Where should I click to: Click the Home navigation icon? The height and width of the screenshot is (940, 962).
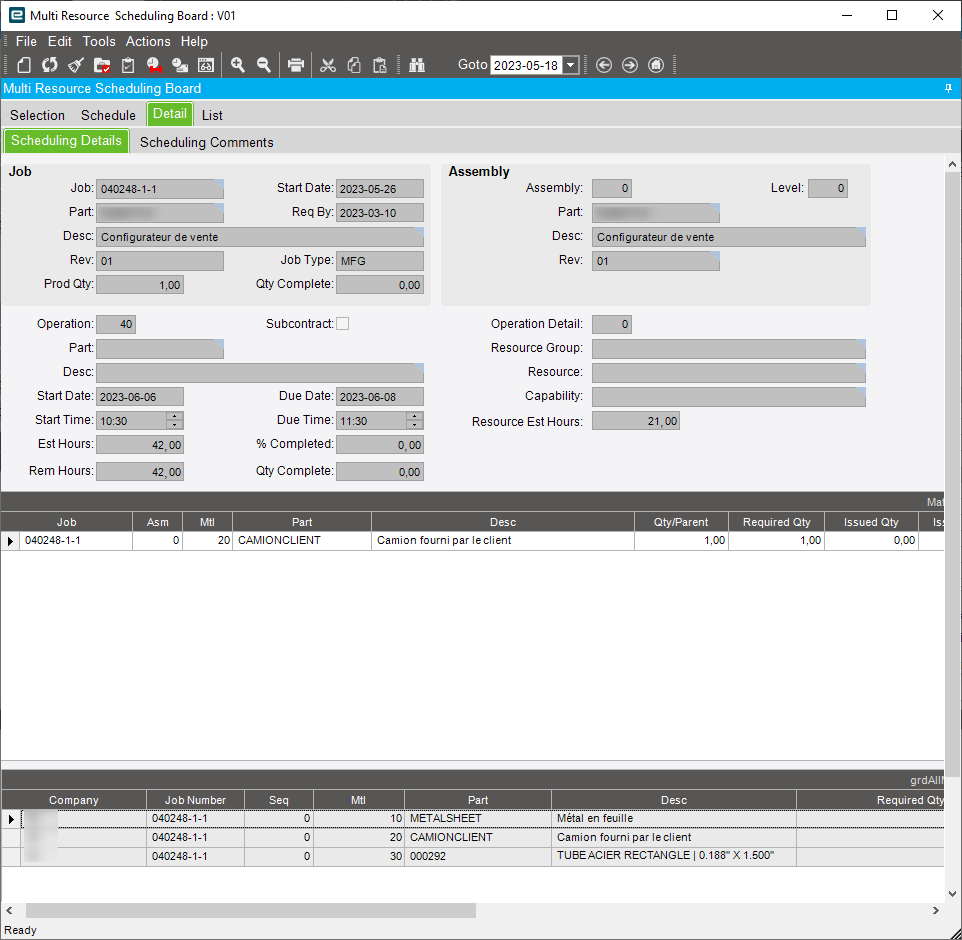coord(656,65)
